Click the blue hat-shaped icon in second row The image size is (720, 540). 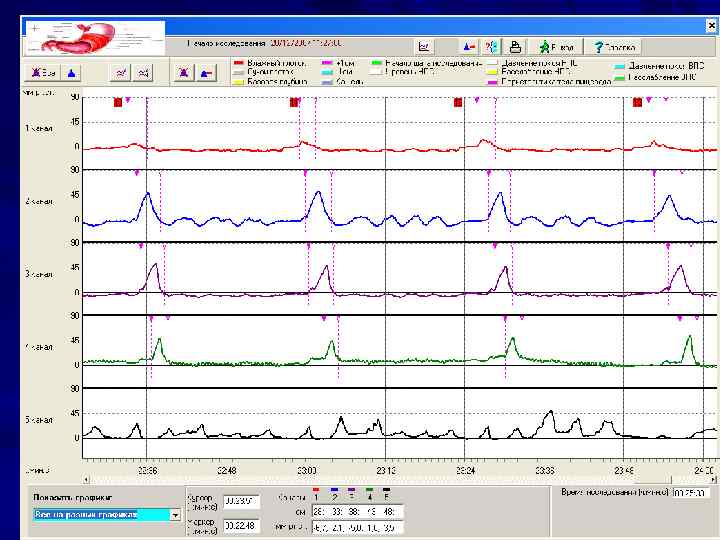pyautogui.click(x=206, y=73)
